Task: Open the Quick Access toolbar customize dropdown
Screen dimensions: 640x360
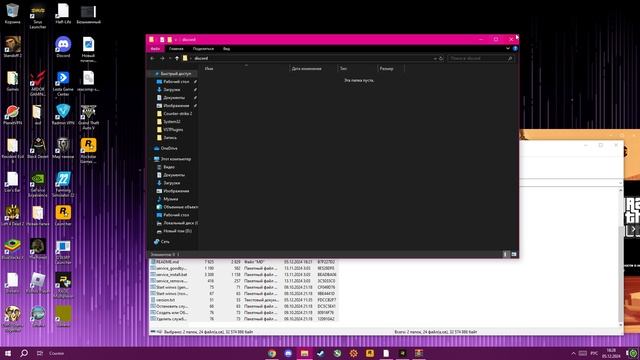Action: coord(176,40)
